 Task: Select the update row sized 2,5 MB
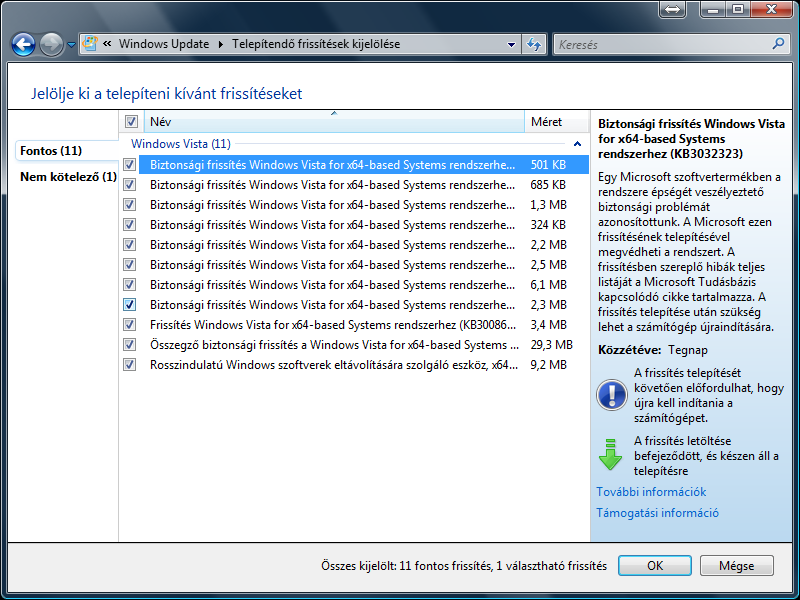pos(364,264)
